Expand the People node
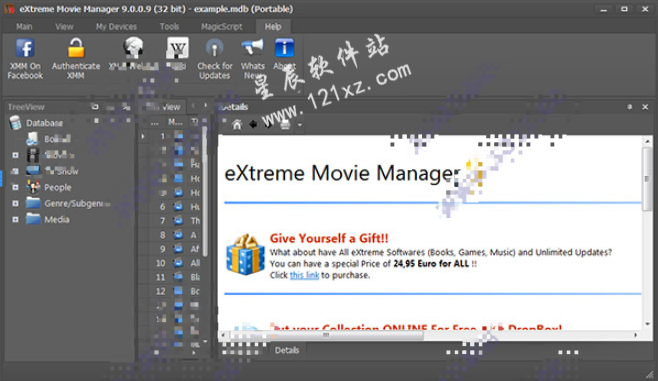 (x=15, y=187)
